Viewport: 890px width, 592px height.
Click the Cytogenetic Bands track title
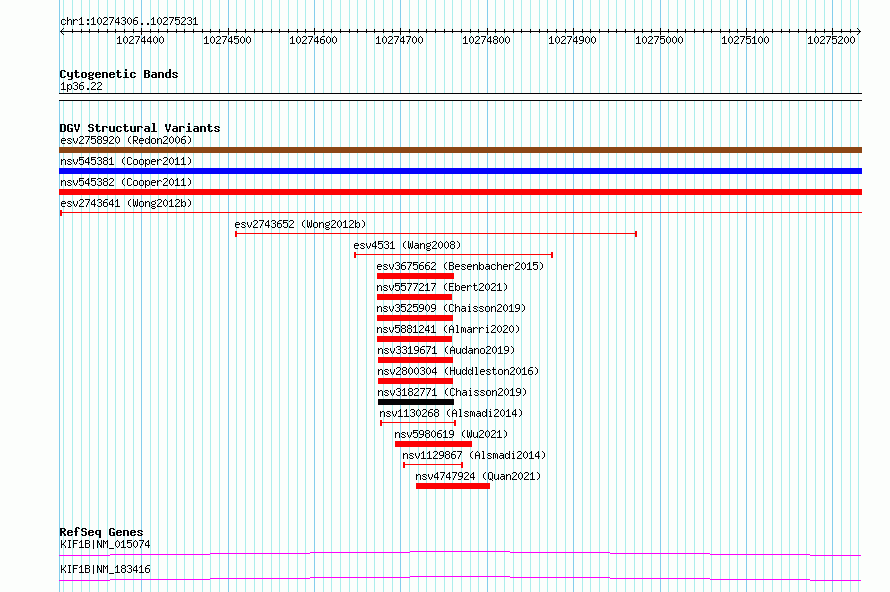[119, 74]
